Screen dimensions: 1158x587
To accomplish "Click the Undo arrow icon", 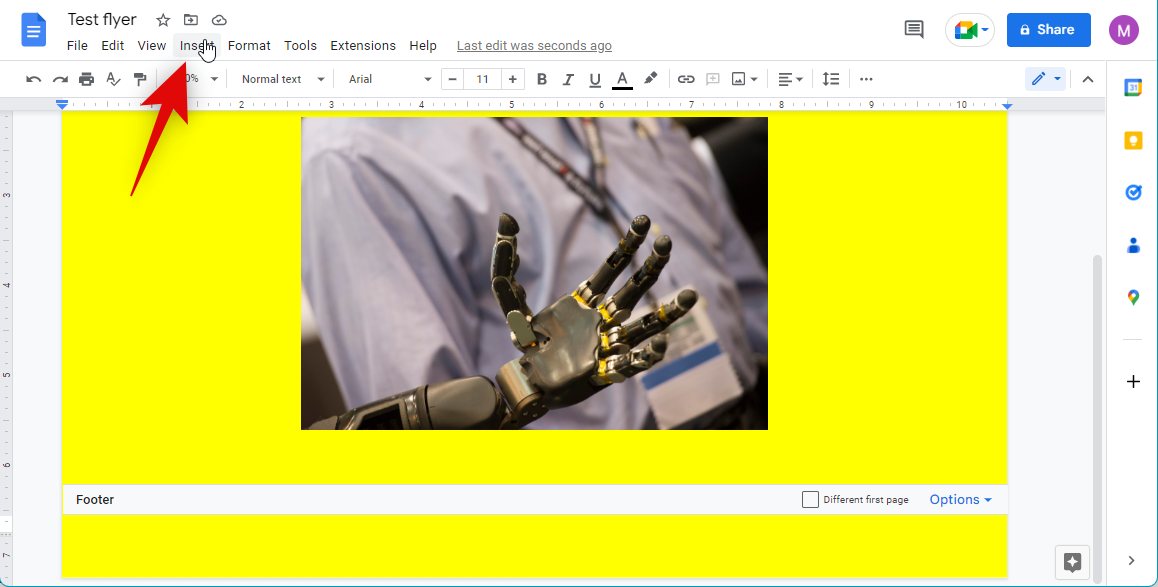I will (33, 79).
